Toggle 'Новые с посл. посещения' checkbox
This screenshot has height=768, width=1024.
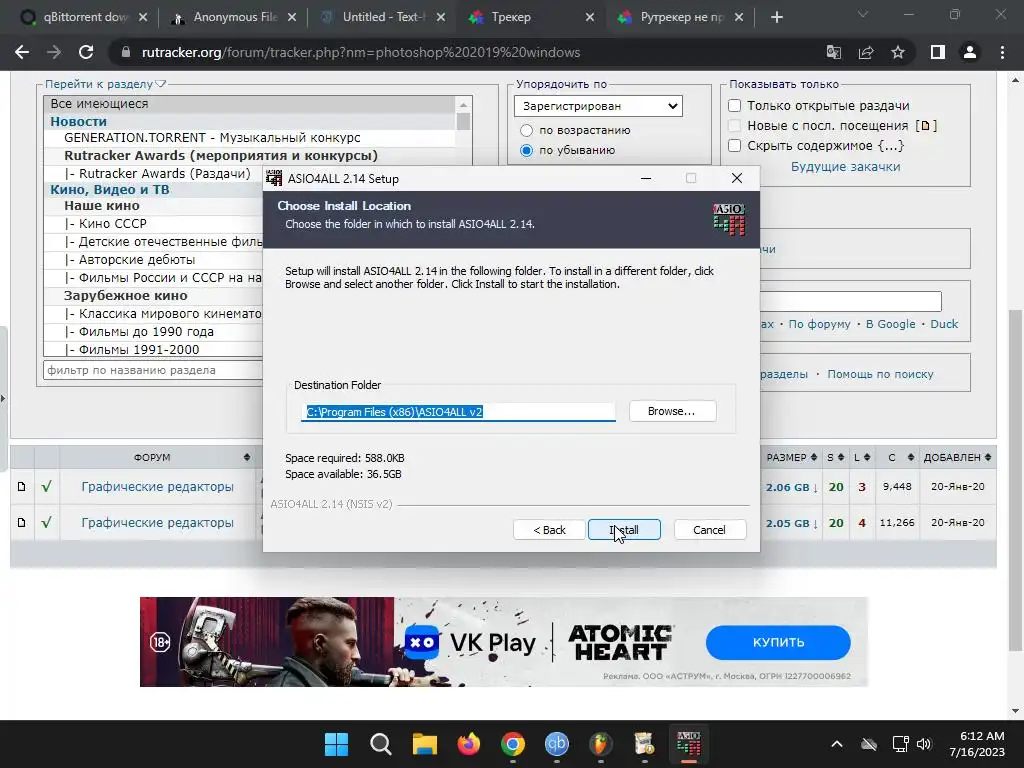click(735, 125)
